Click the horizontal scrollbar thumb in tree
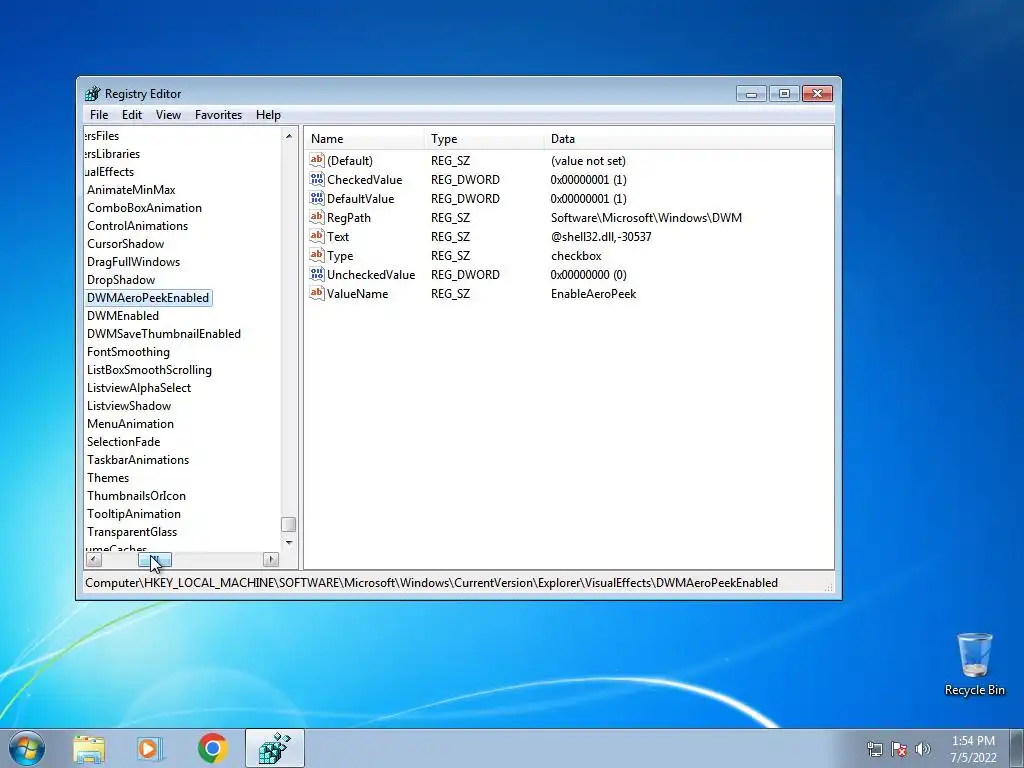 (155, 560)
